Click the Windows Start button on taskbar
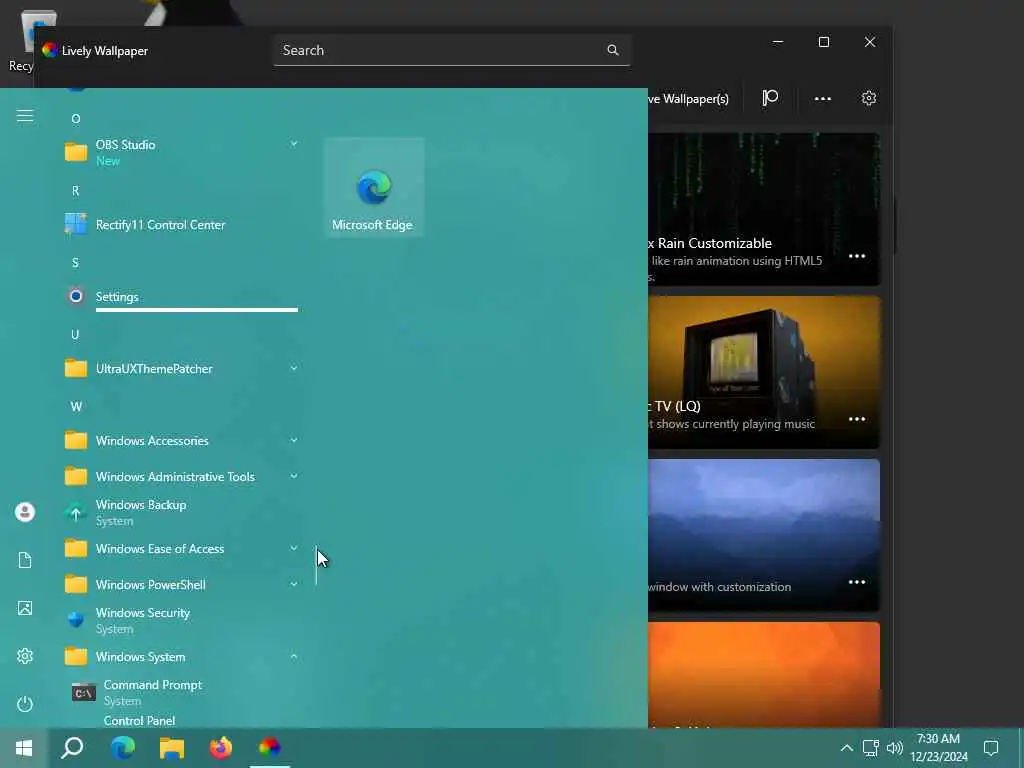Image resolution: width=1024 pixels, height=768 pixels. (24, 748)
